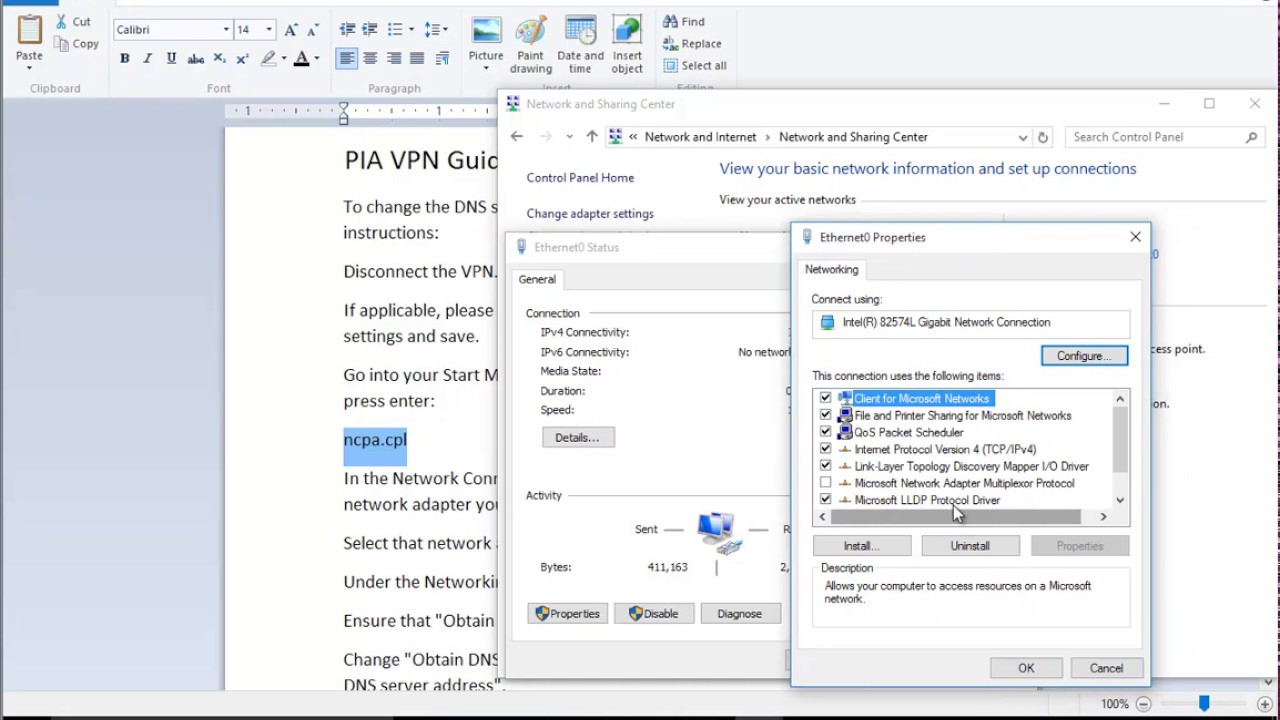Click the WordPad zoom slider handle
This screenshot has width=1280, height=720.
coord(1204,704)
